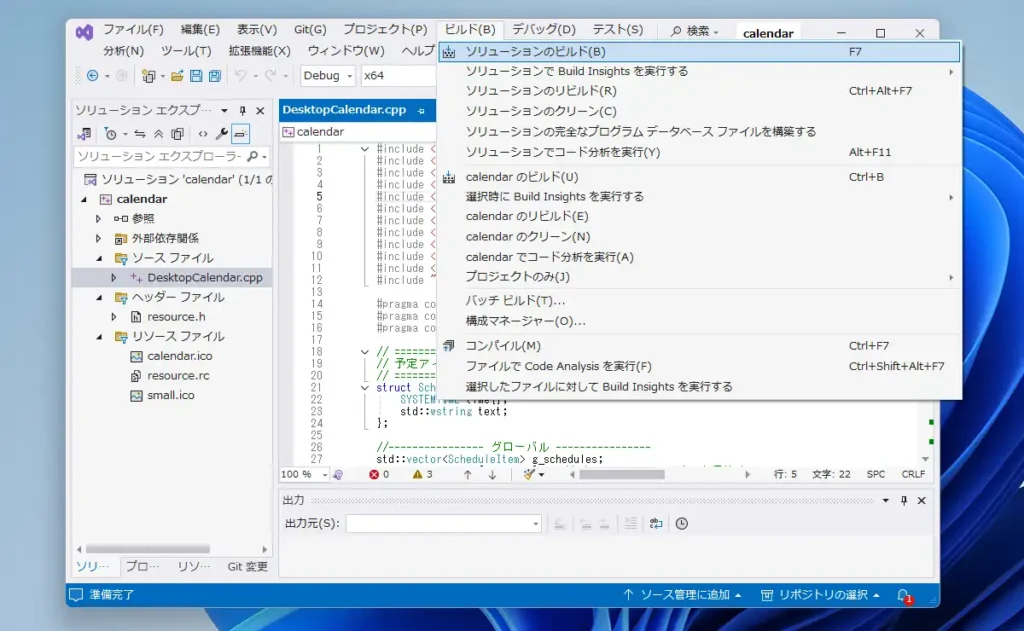
Task: Click the New Project toolbar icon
Action: tap(148, 76)
